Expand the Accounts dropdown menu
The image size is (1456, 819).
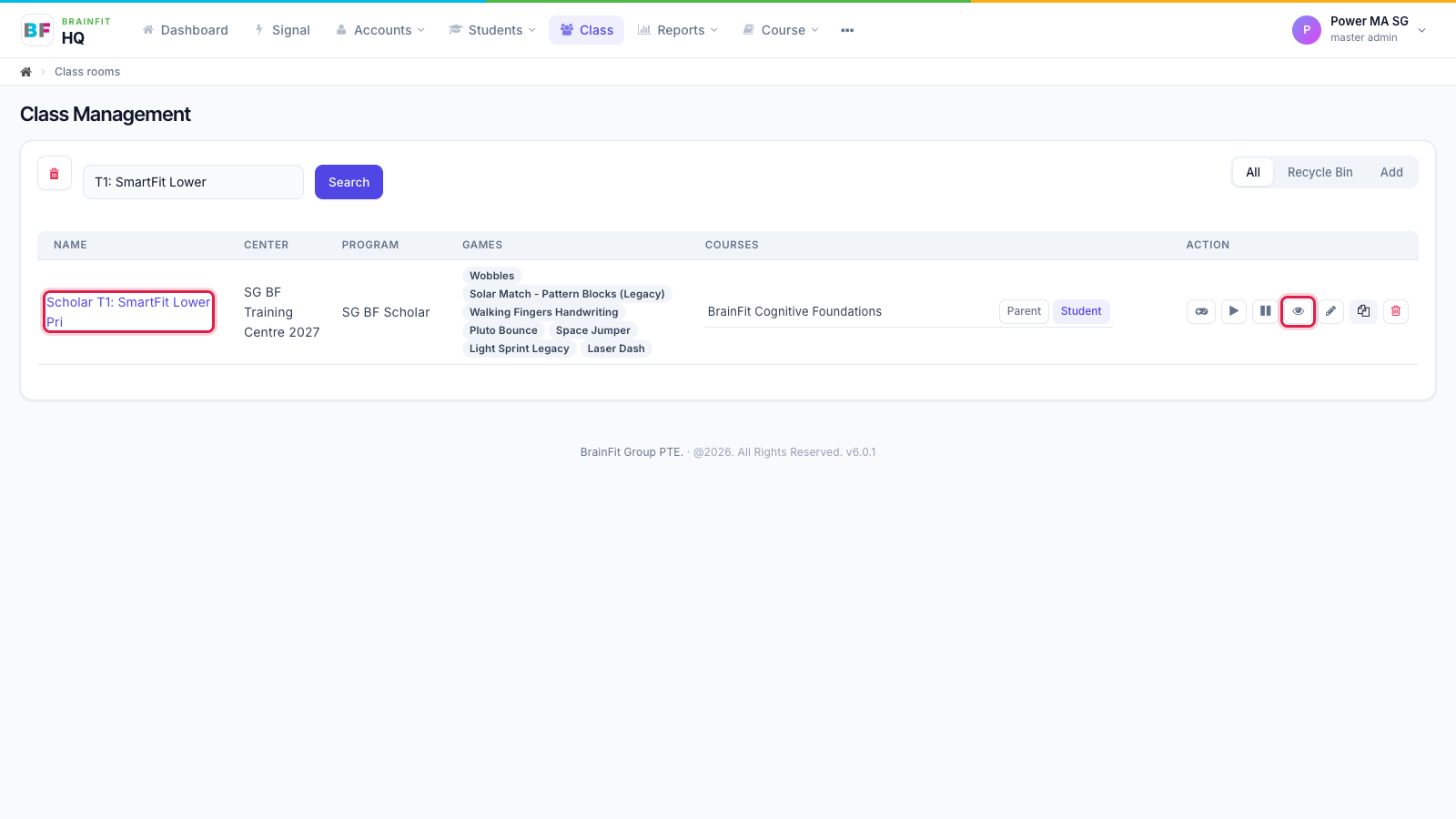click(380, 30)
